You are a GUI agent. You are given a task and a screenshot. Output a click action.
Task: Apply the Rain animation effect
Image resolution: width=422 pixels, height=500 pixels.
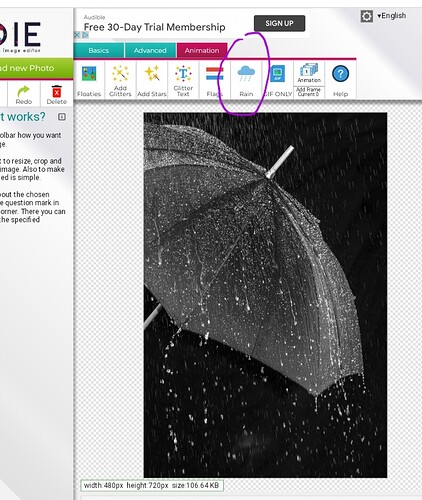(246, 80)
